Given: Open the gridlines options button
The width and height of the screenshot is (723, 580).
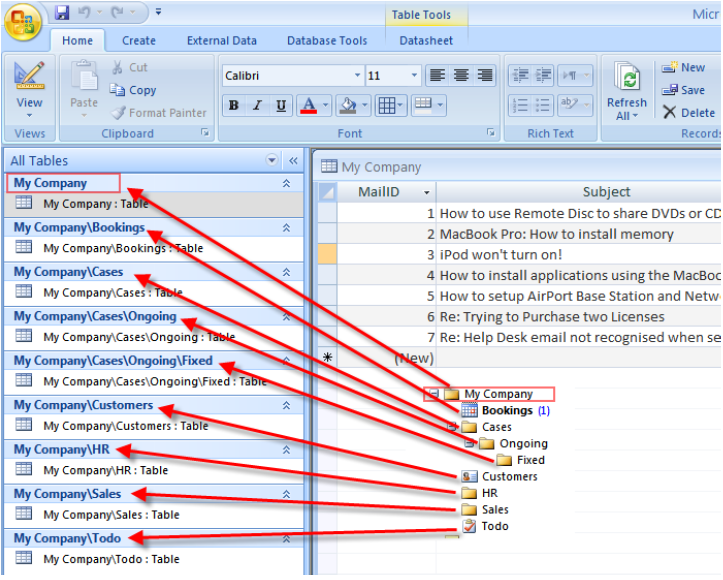Looking at the screenshot, I should pos(387,106).
